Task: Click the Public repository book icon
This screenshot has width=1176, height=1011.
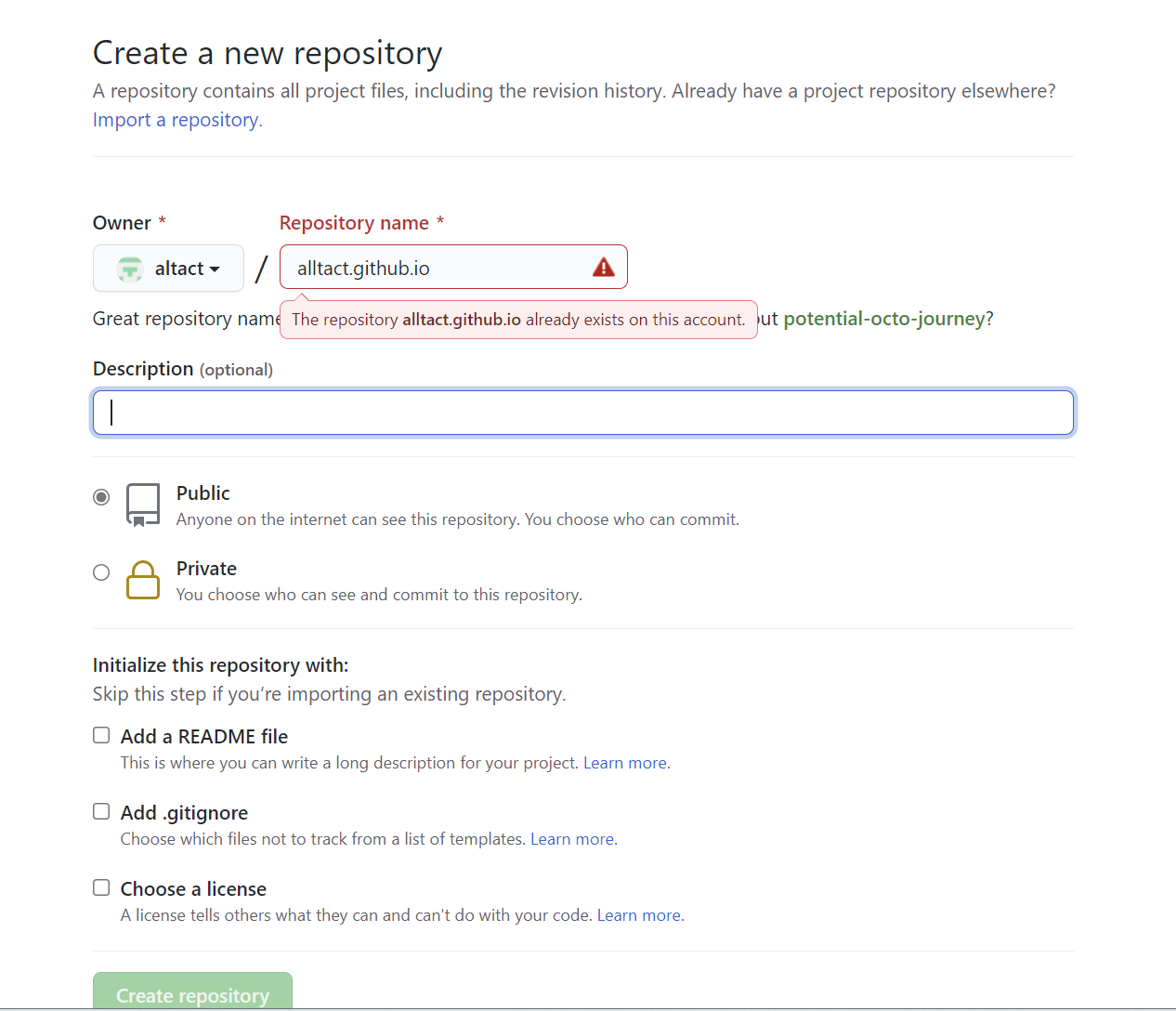Action: tap(143, 505)
